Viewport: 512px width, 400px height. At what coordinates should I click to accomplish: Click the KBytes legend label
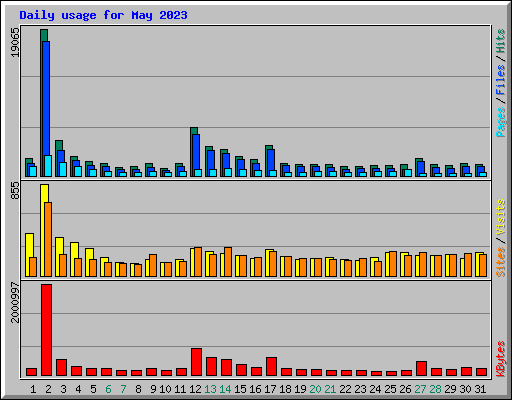(x=501, y=359)
